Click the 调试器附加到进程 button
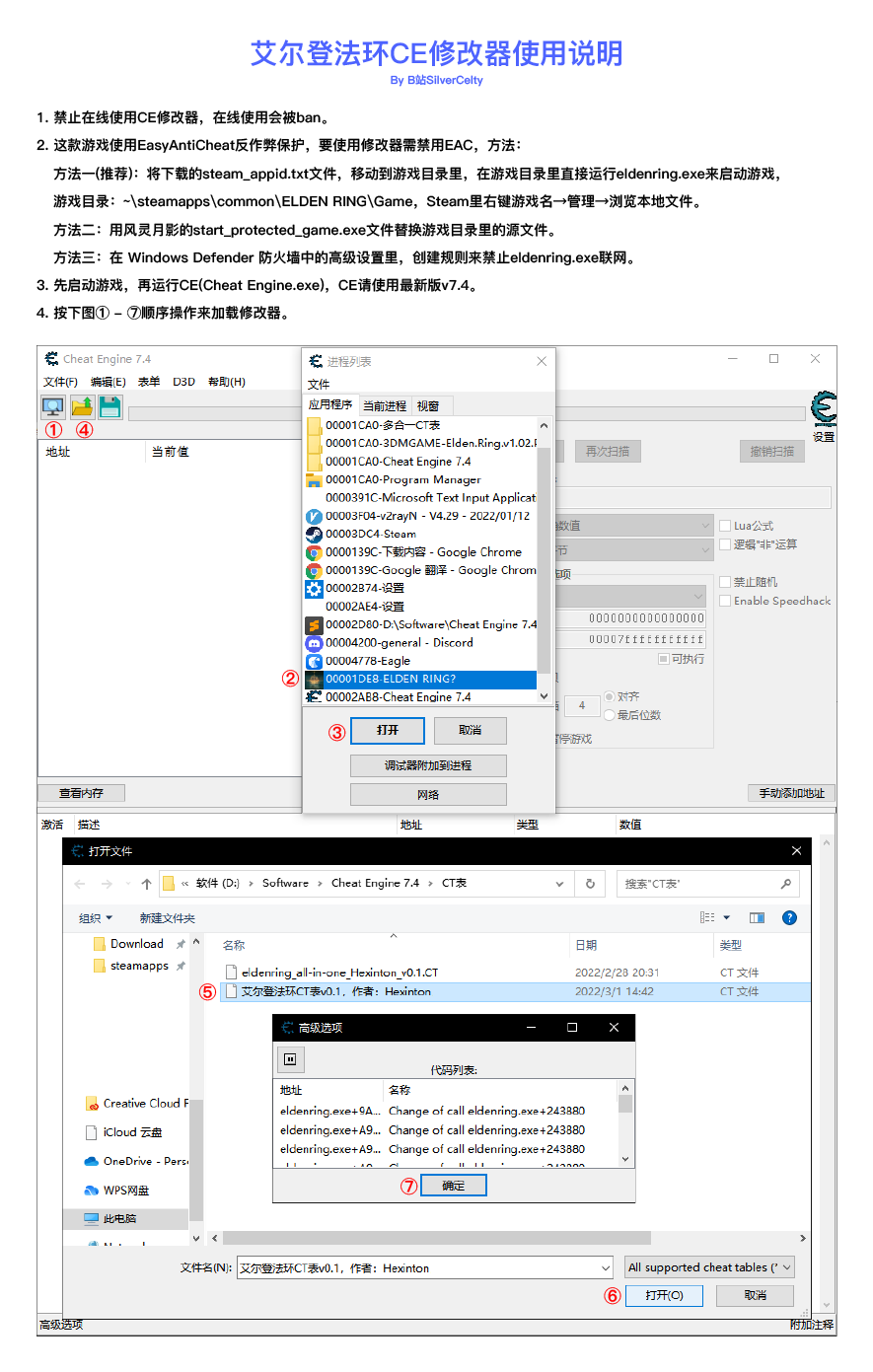The width and height of the screenshot is (873, 1372). coord(428,765)
